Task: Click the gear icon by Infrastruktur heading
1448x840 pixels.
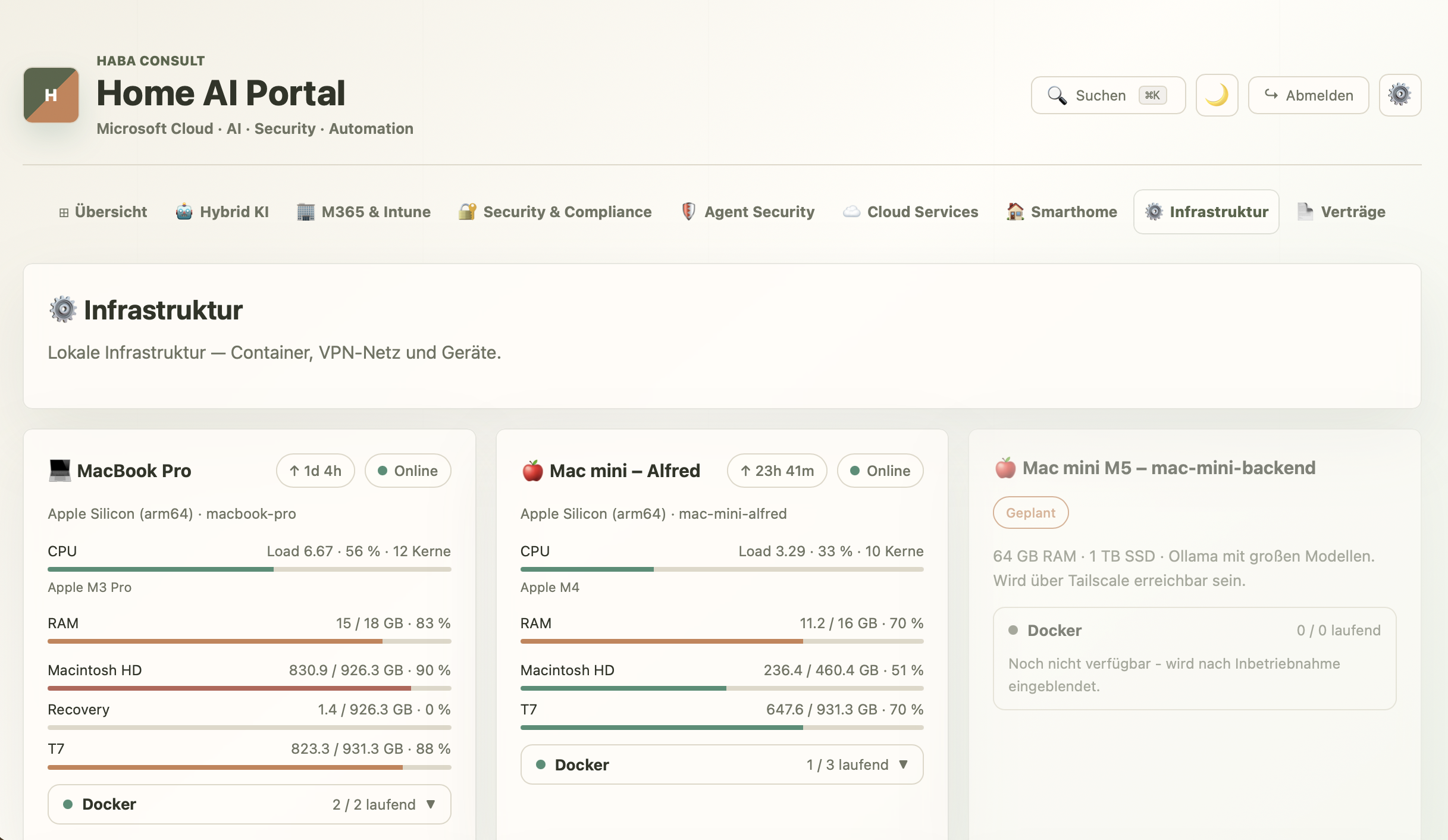Action: pyautogui.click(x=63, y=309)
